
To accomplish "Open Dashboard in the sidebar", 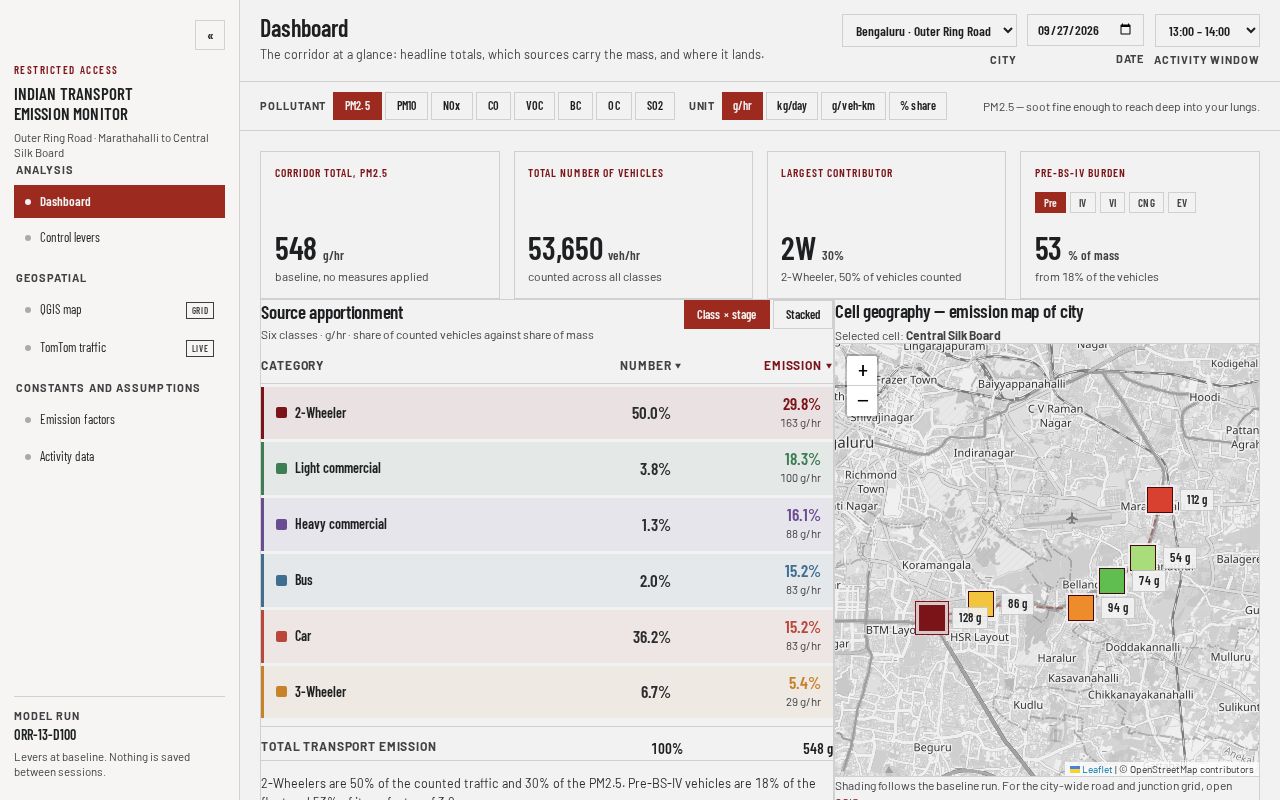I will (119, 202).
